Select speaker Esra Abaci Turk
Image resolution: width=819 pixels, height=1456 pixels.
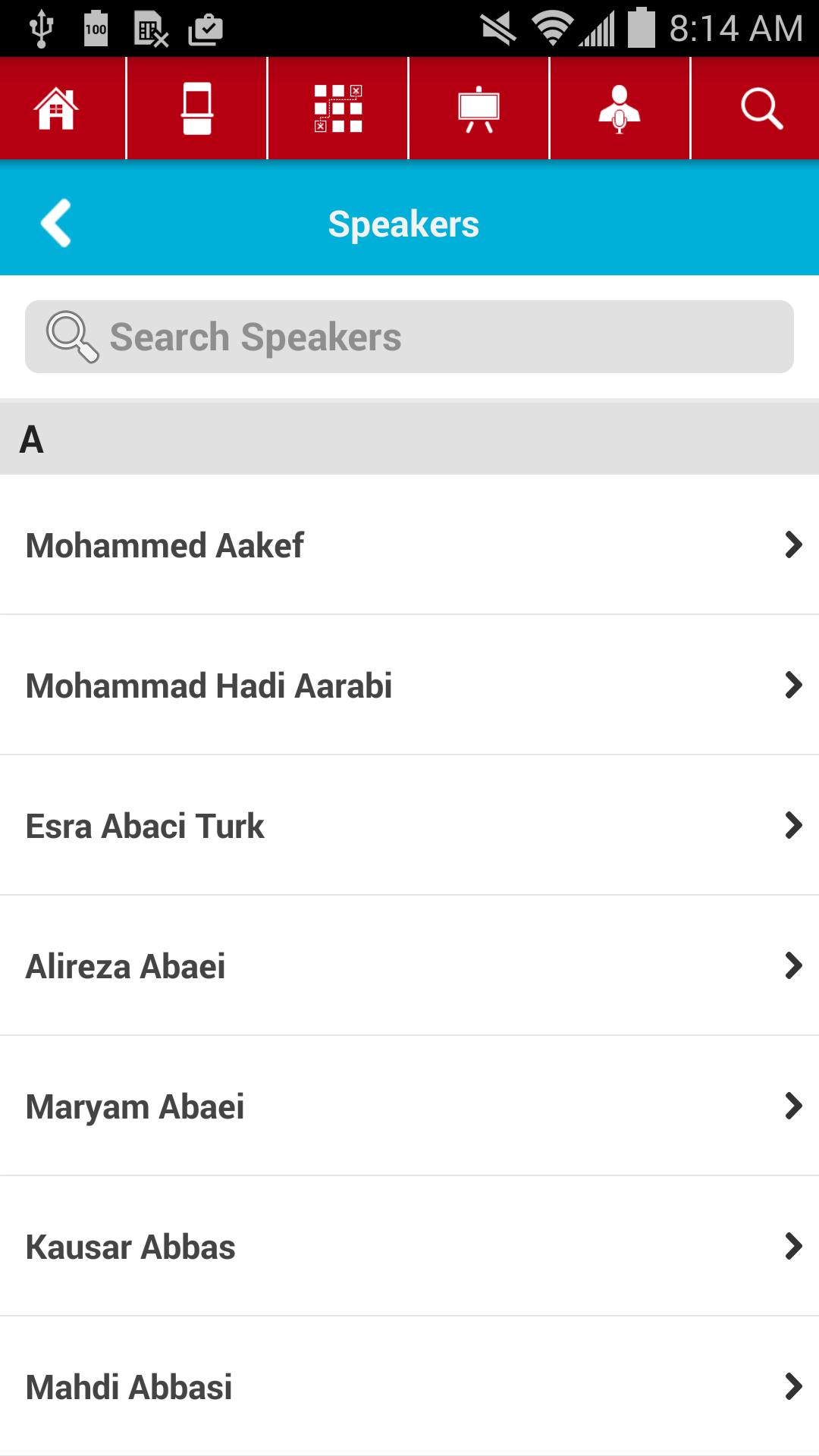coord(145,826)
